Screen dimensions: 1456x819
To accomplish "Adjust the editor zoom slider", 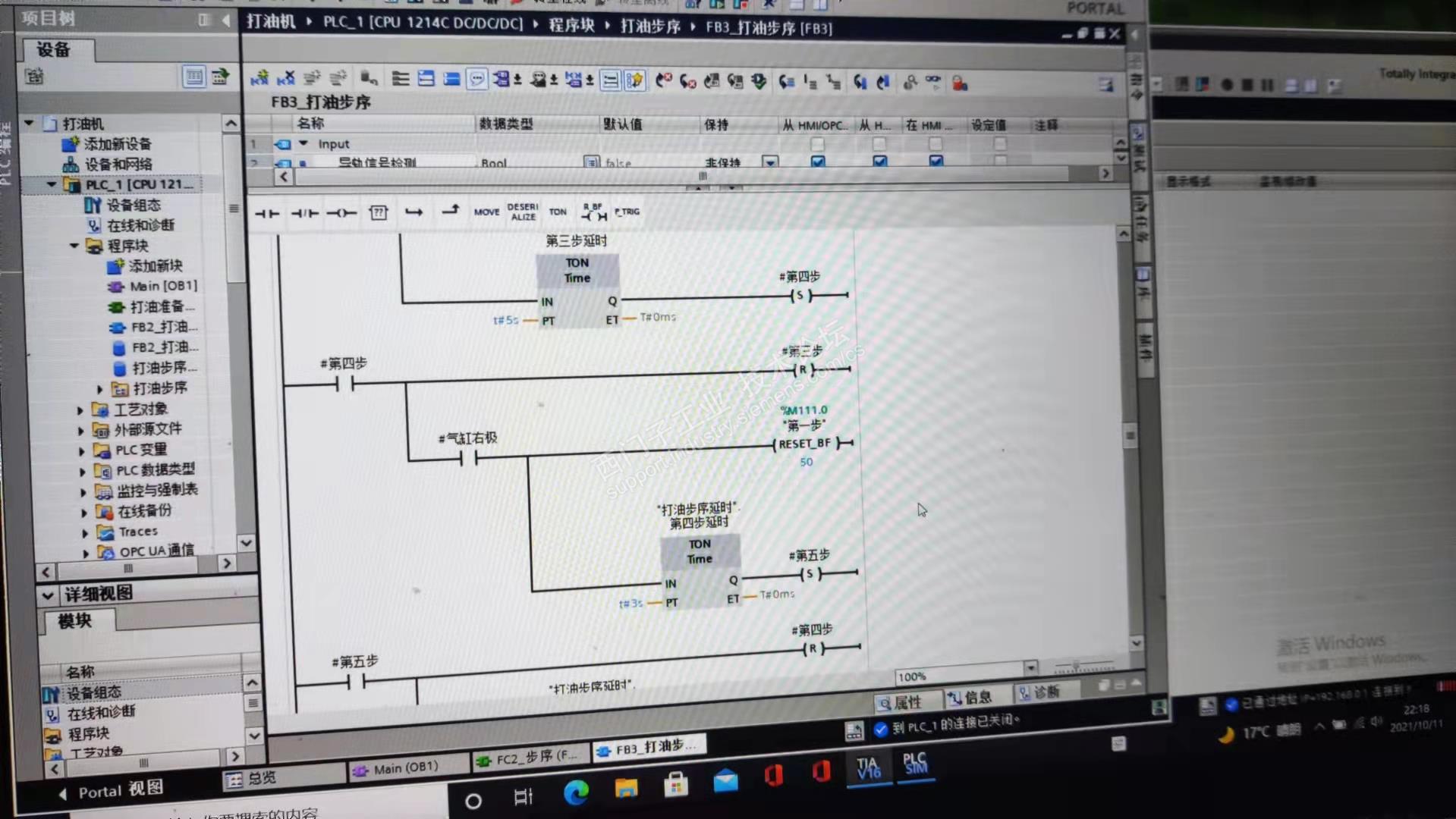I will pyautogui.click(x=1076, y=666).
